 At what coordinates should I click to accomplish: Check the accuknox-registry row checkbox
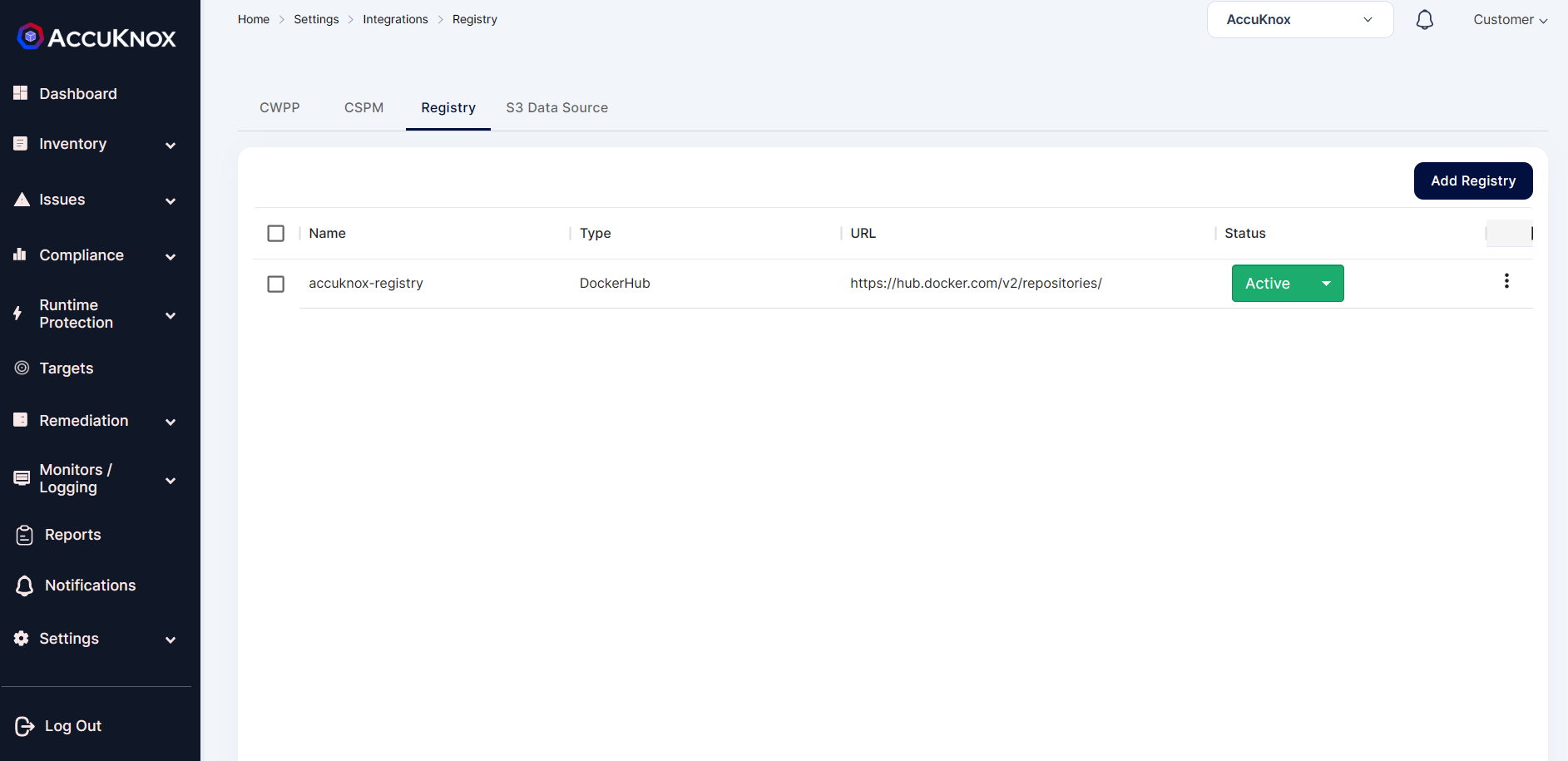pos(276,284)
